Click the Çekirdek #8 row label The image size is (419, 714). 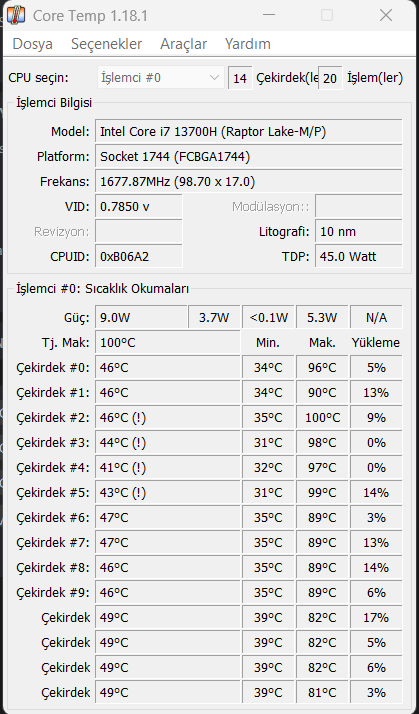53,568
